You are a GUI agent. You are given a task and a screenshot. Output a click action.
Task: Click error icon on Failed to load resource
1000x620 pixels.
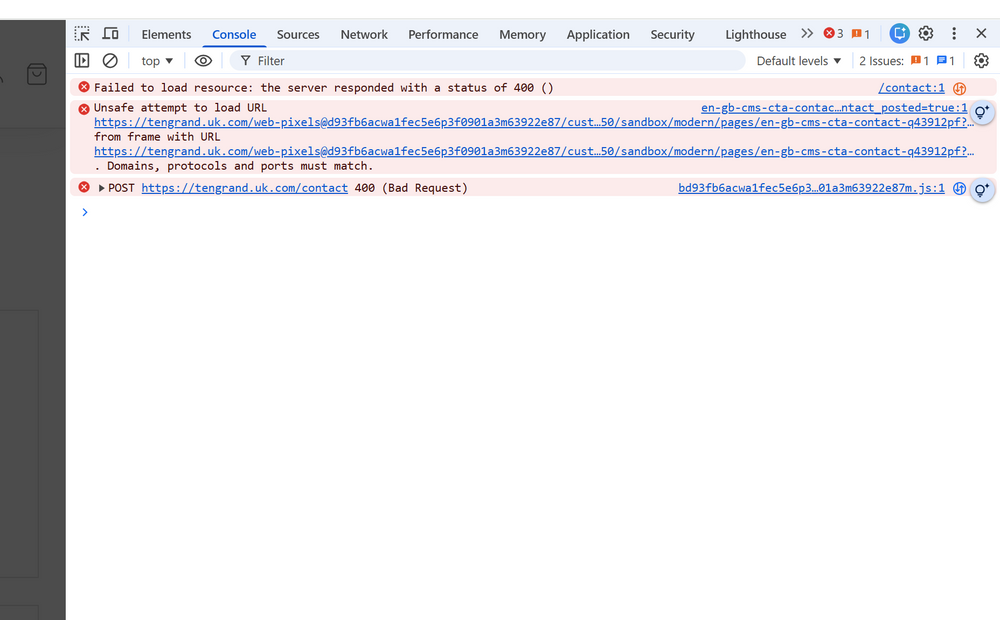[x=84, y=87]
